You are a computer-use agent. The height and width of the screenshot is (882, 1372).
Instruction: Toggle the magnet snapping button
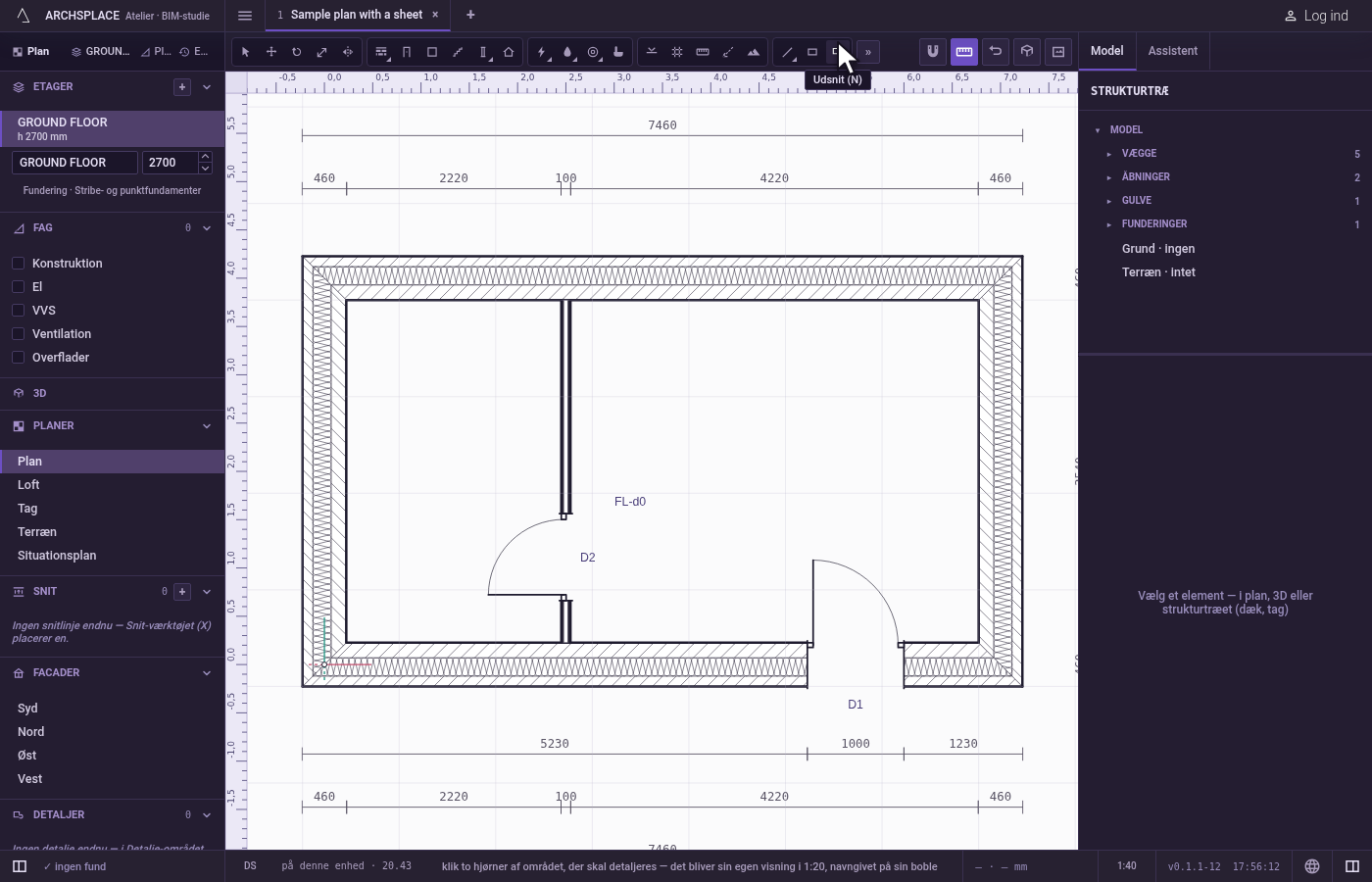tap(933, 51)
